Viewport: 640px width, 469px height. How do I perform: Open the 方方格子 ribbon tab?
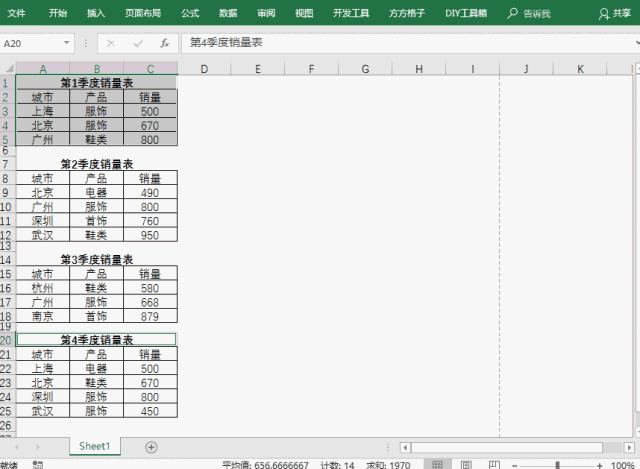coord(407,13)
